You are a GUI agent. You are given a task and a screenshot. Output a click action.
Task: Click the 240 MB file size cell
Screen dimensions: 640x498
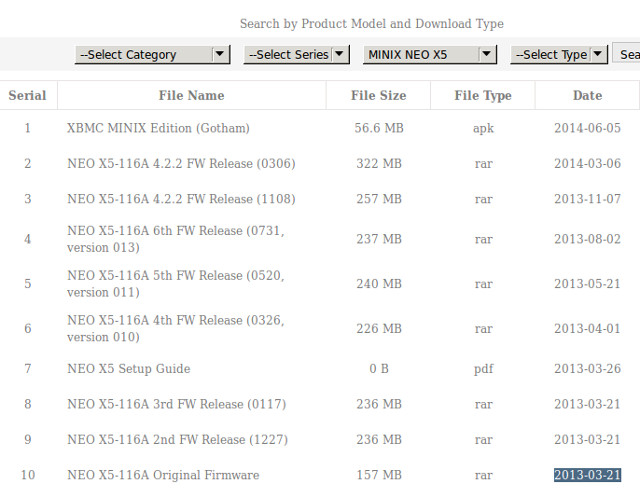point(379,284)
